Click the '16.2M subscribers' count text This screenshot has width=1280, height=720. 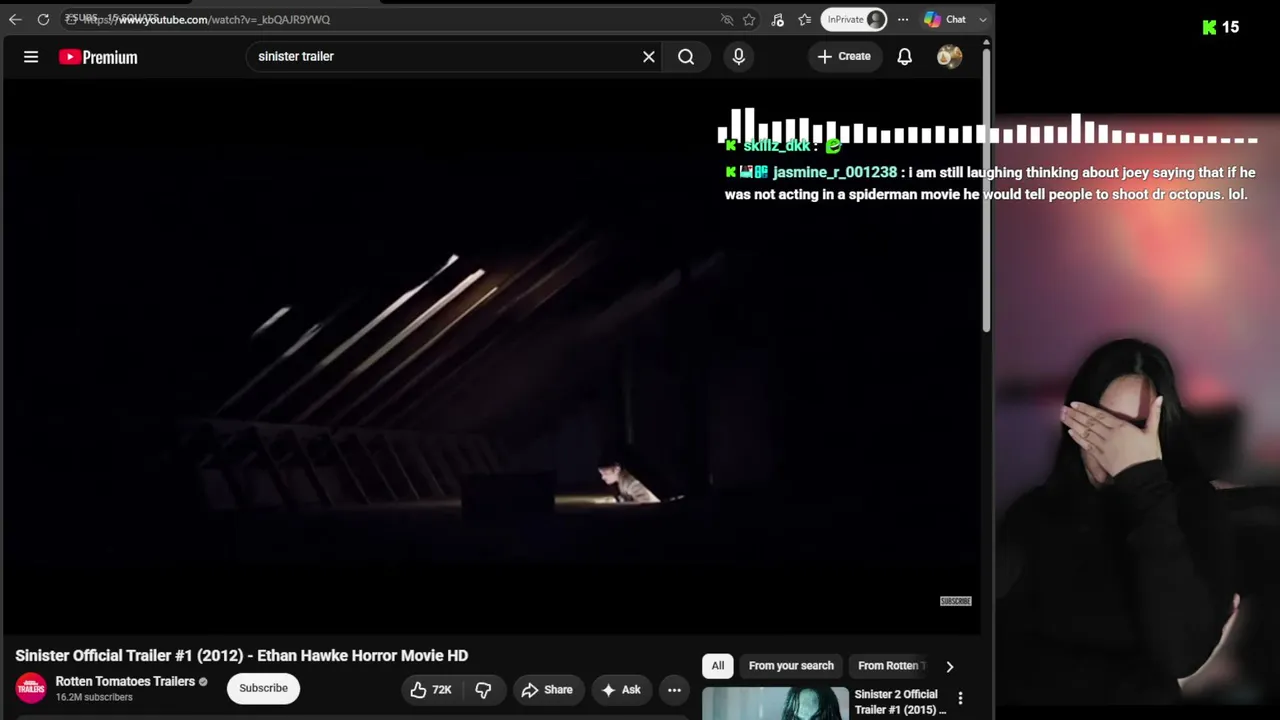94,697
